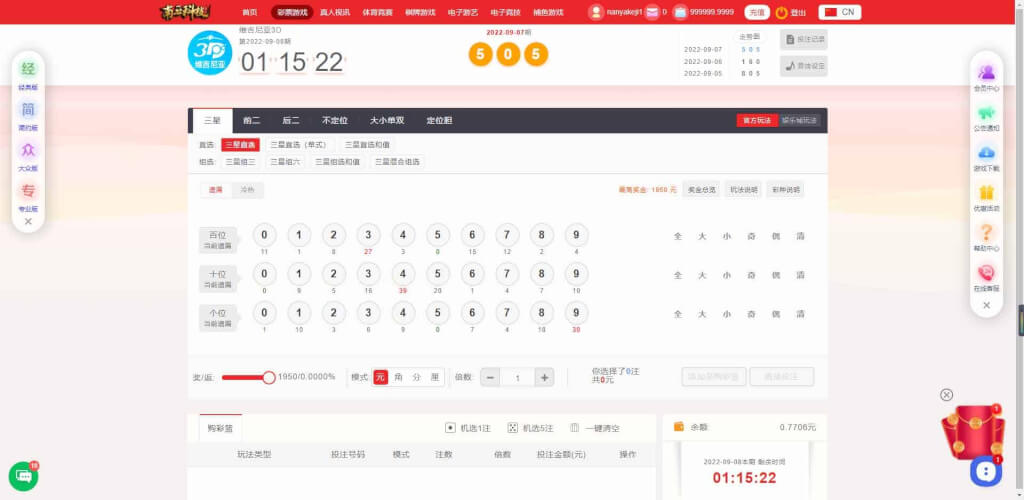This screenshot has height=500, width=1024.
Task: Open 不定位 tab
Action: pyautogui.click(x=334, y=121)
